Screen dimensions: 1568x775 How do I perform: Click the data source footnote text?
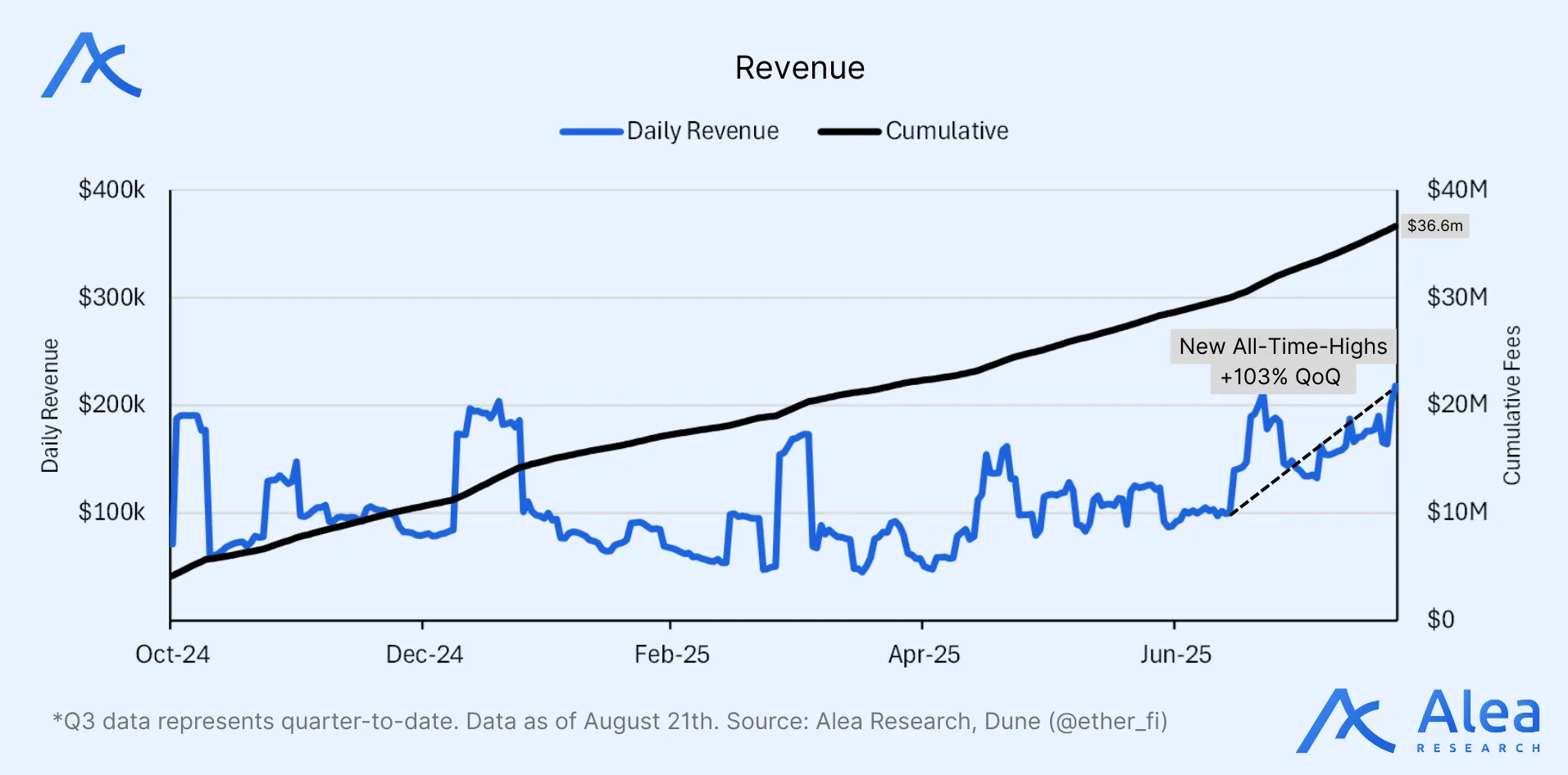pos(610,722)
